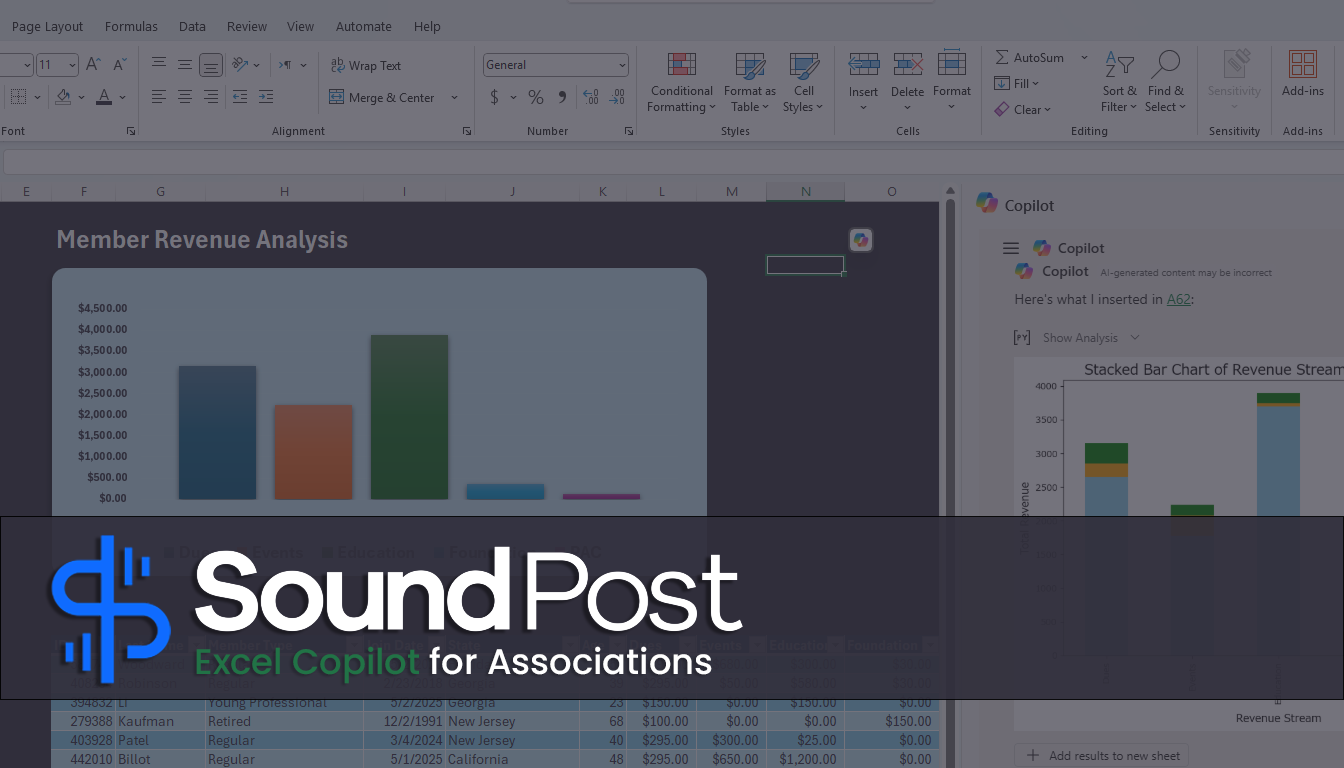This screenshot has height=768, width=1344.
Task: Apply the font color A
Action: [x=104, y=97]
